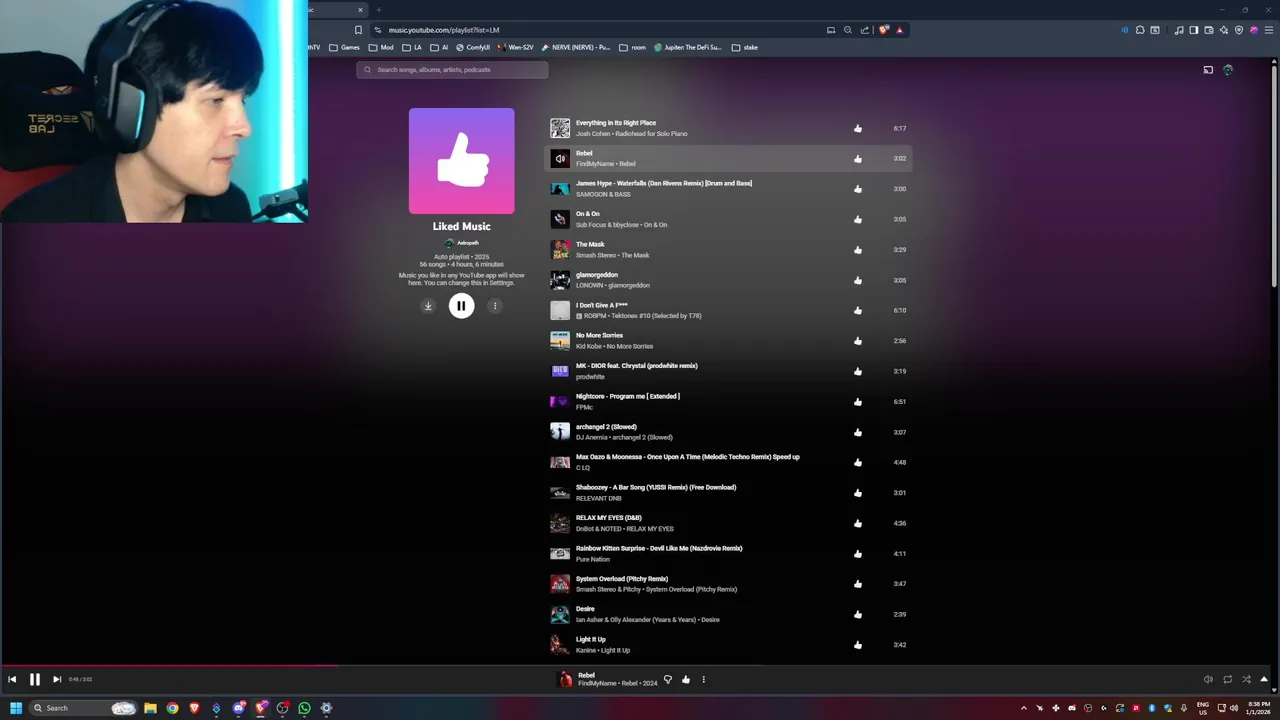Screen dimensions: 1280x720
Task: Open now-playing song options menu
Action: pos(703,679)
